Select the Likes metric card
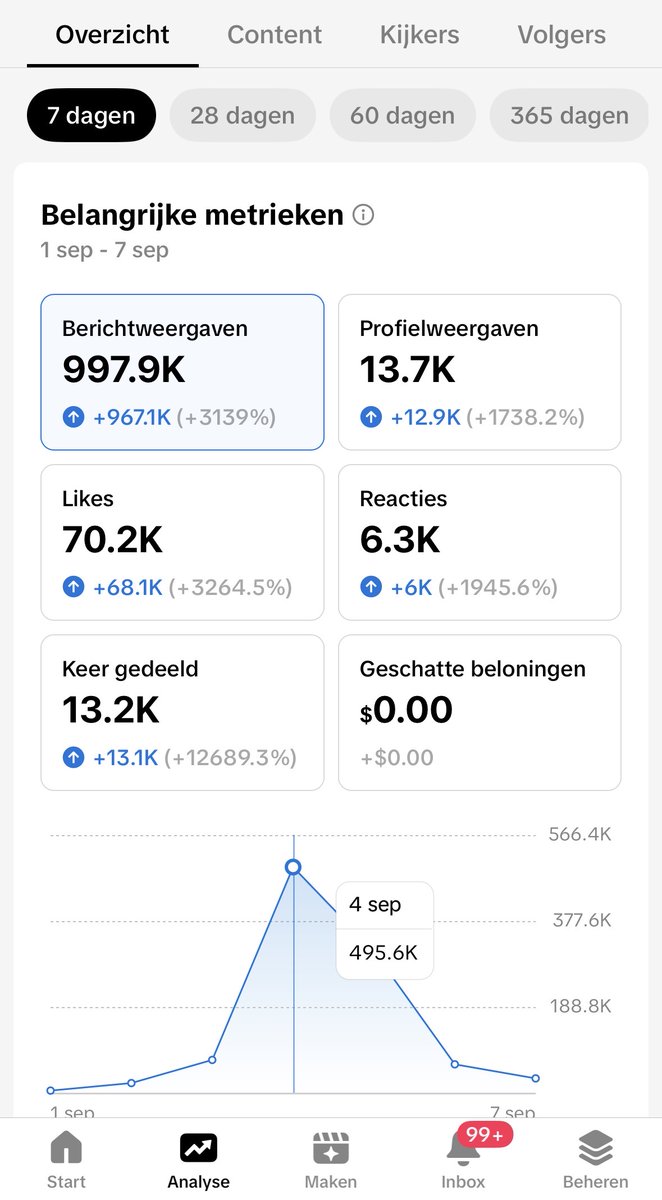 pyautogui.click(x=183, y=542)
